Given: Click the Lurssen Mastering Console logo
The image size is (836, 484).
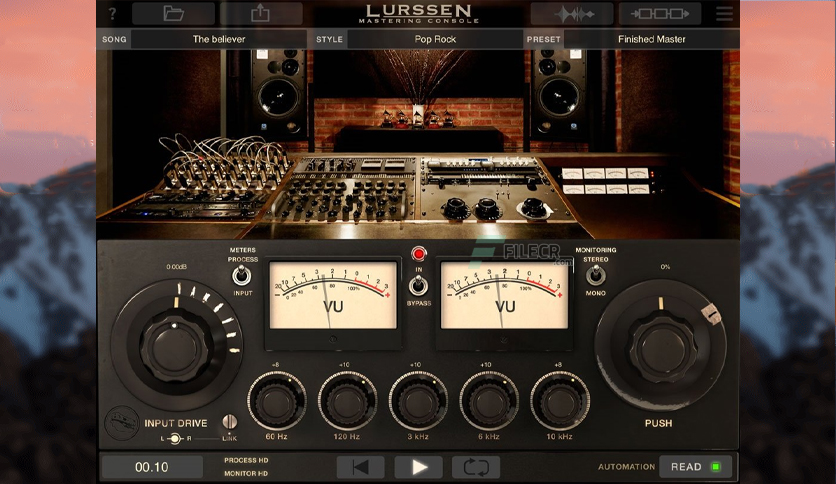Looking at the screenshot, I should pyautogui.click(x=419, y=14).
